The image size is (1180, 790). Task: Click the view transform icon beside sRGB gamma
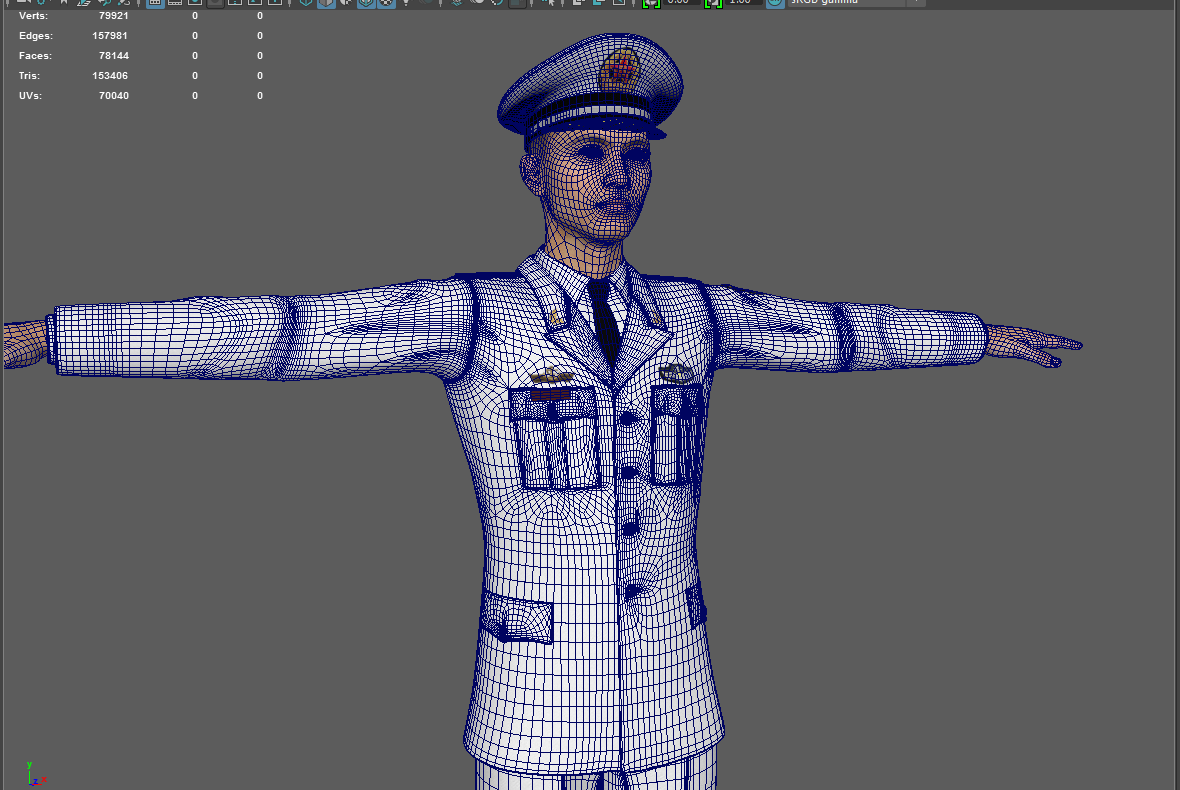tap(775, 3)
